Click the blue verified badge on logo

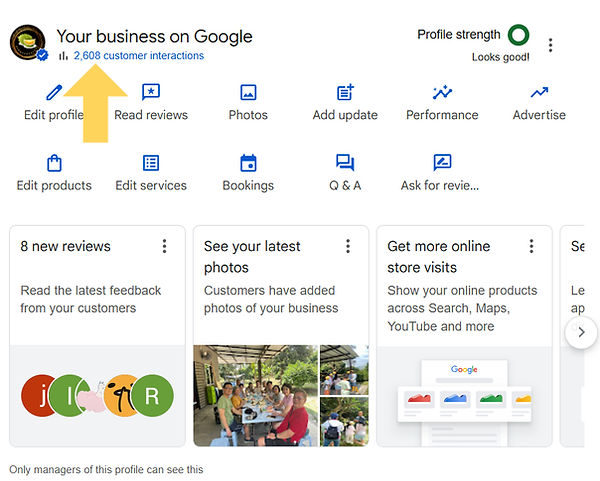(42, 55)
